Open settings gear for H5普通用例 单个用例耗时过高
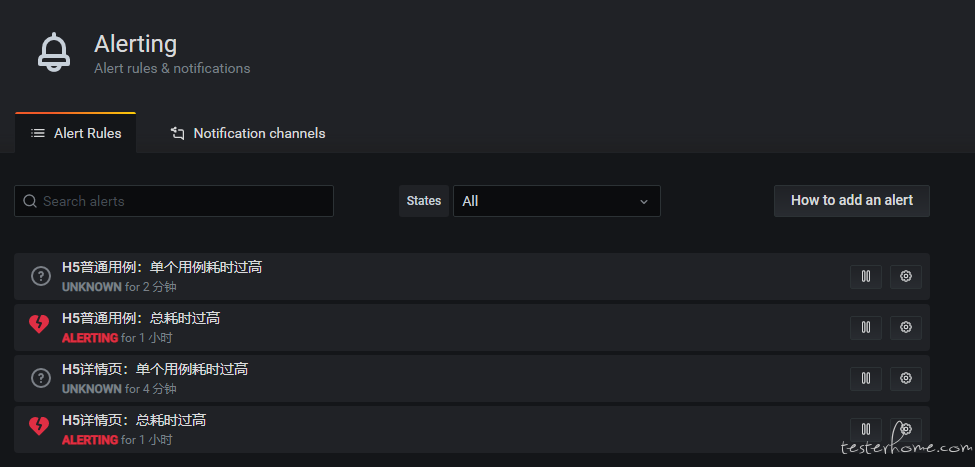 (906, 277)
